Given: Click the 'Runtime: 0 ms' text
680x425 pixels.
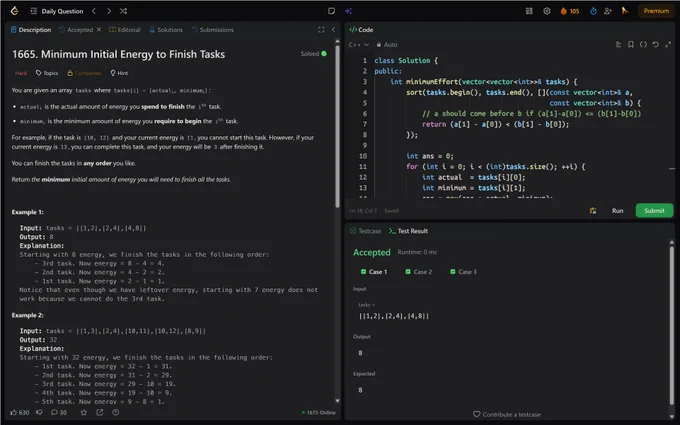Looking at the screenshot, I should [x=417, y=252].
